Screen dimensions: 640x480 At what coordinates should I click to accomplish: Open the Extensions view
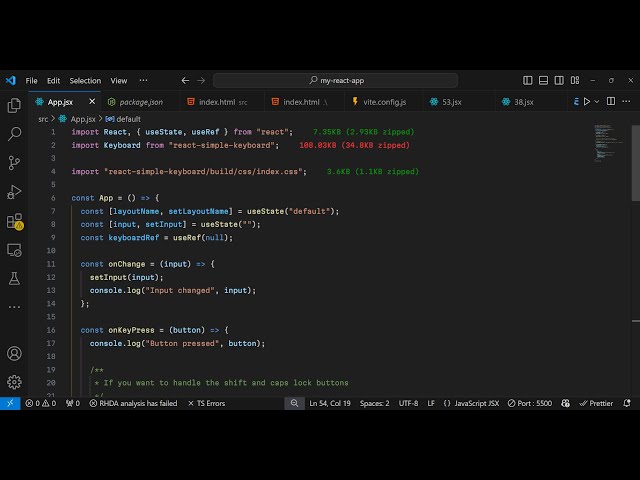point(14,220)
